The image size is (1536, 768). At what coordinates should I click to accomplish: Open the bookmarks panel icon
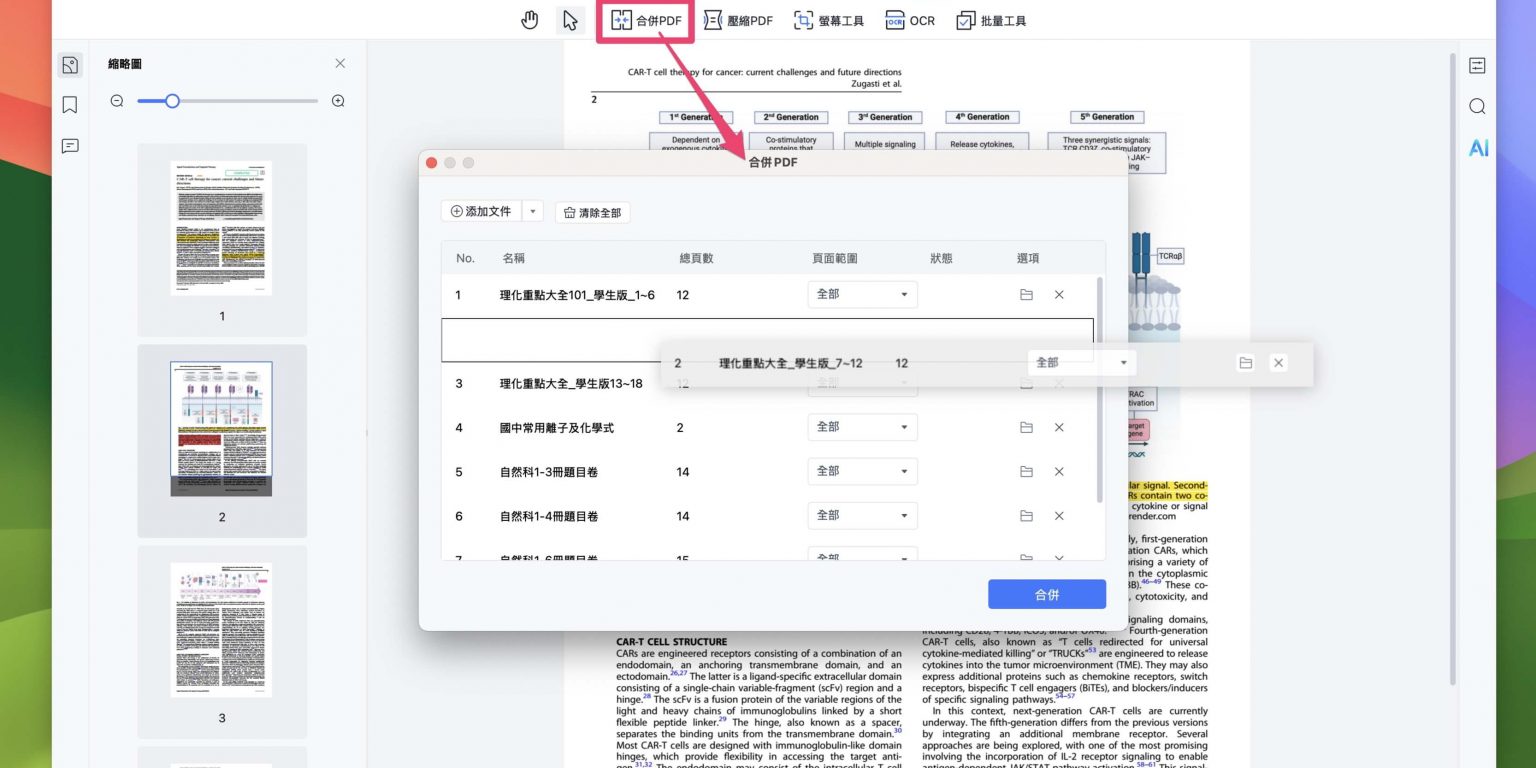(70, 105)
